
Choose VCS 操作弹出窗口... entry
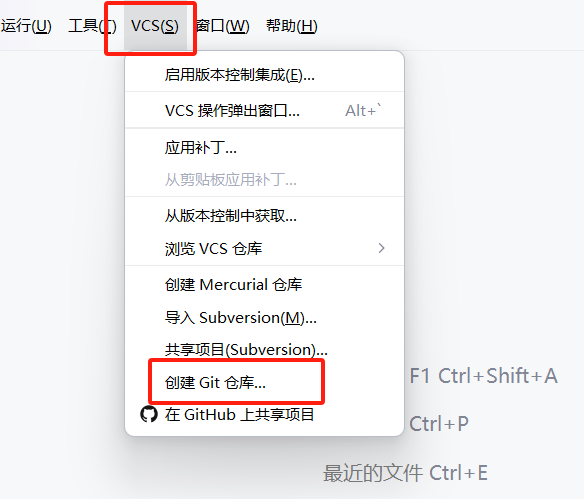click(264, 111)
